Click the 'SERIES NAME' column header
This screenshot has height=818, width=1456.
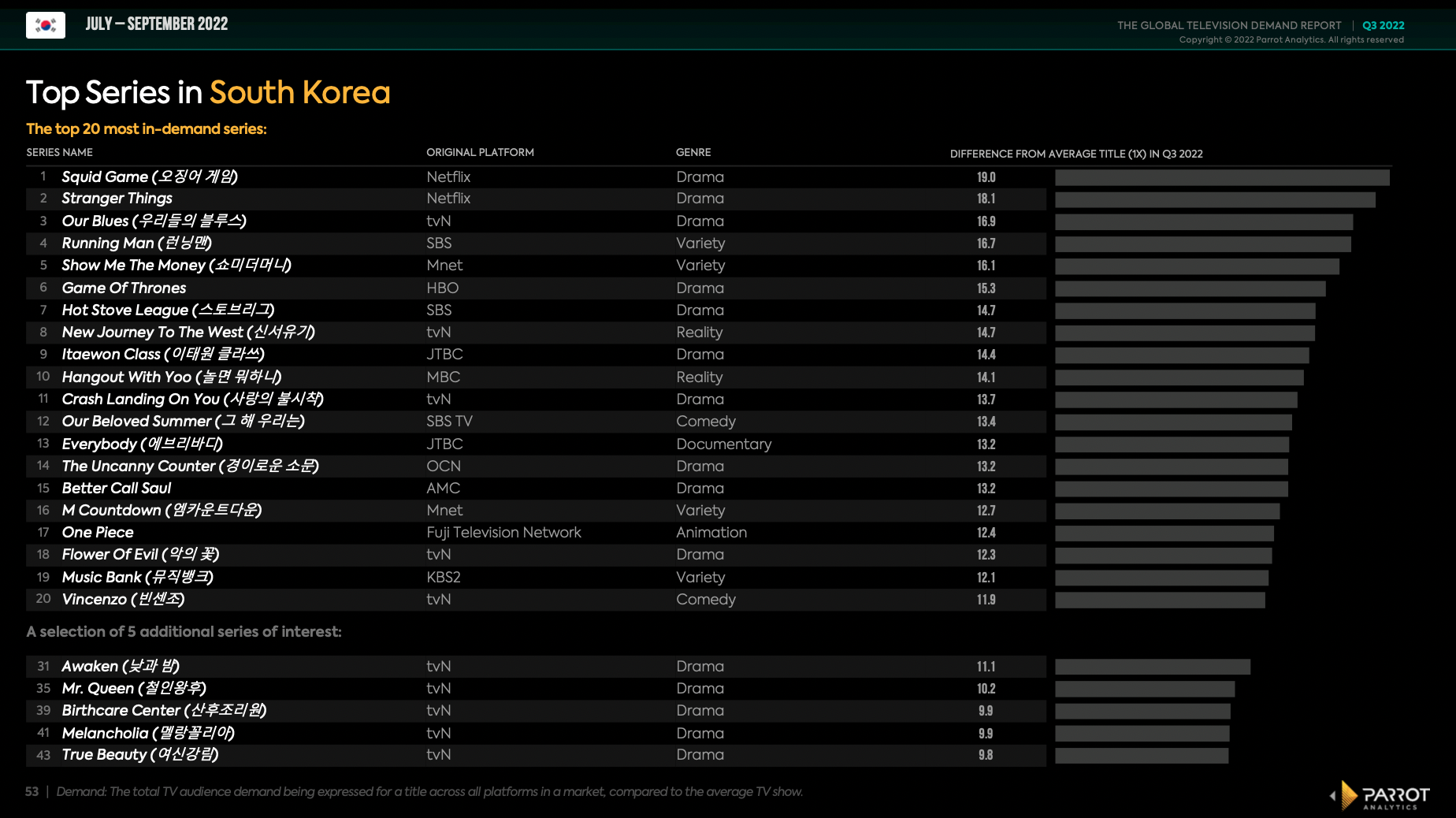pyautogui.click(x=60, y=152)
